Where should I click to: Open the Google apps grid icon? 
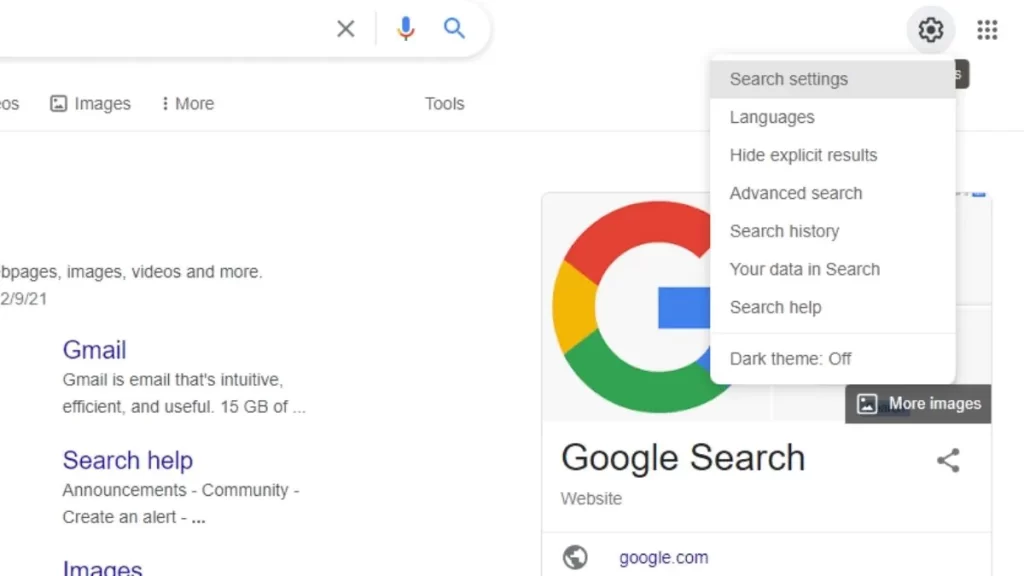[x=987, y=29]
